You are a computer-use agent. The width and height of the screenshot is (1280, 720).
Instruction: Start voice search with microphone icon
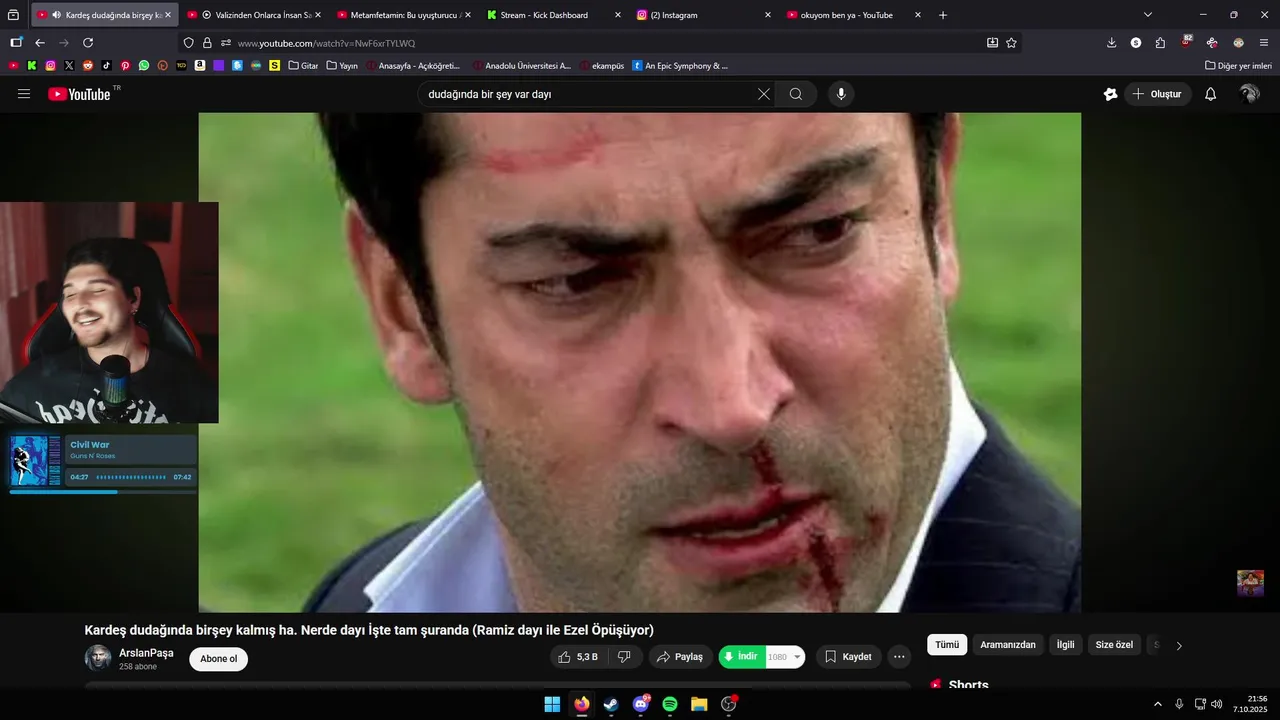click(841, 94)
